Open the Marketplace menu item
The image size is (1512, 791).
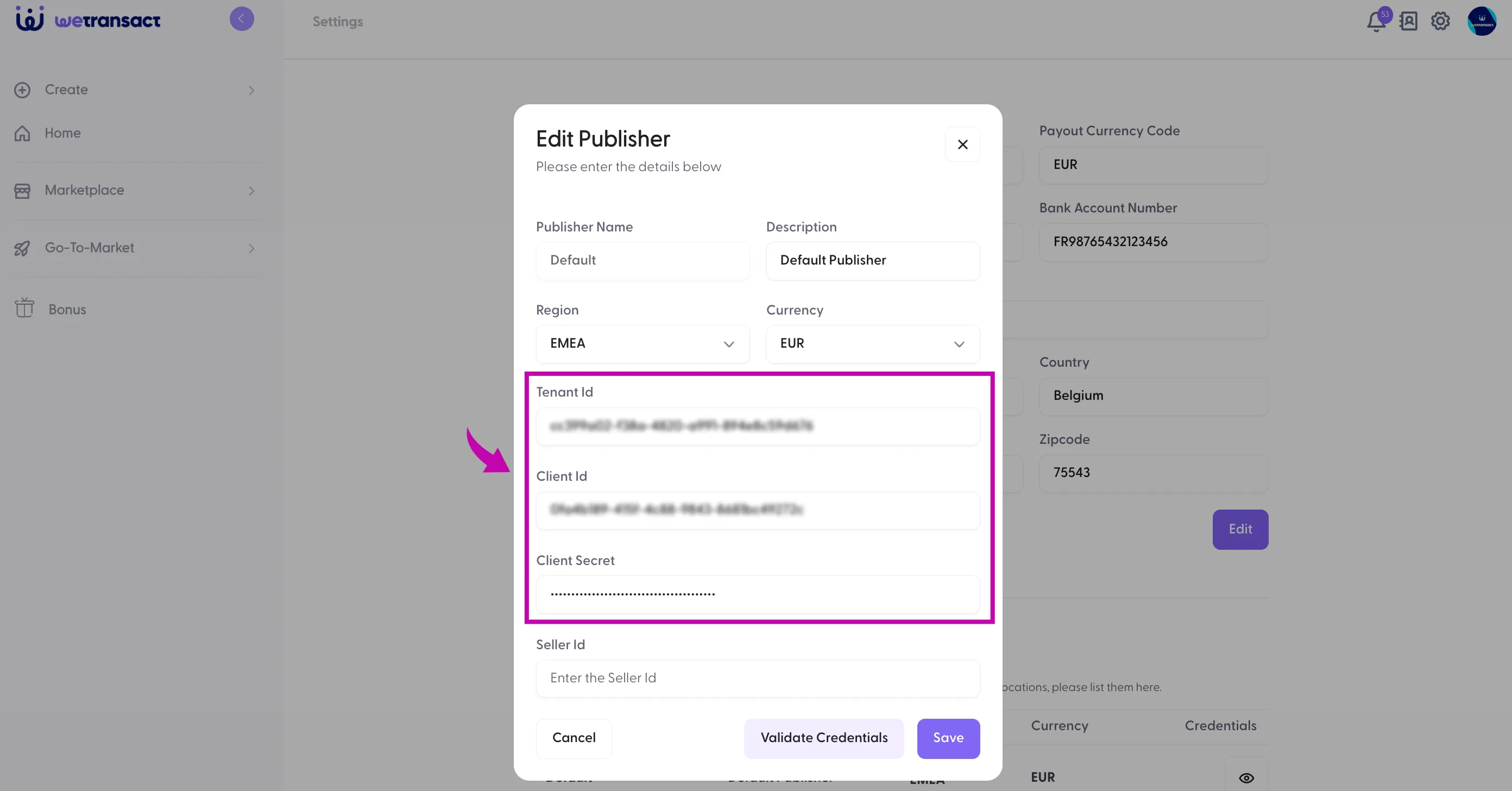(85, 190)
